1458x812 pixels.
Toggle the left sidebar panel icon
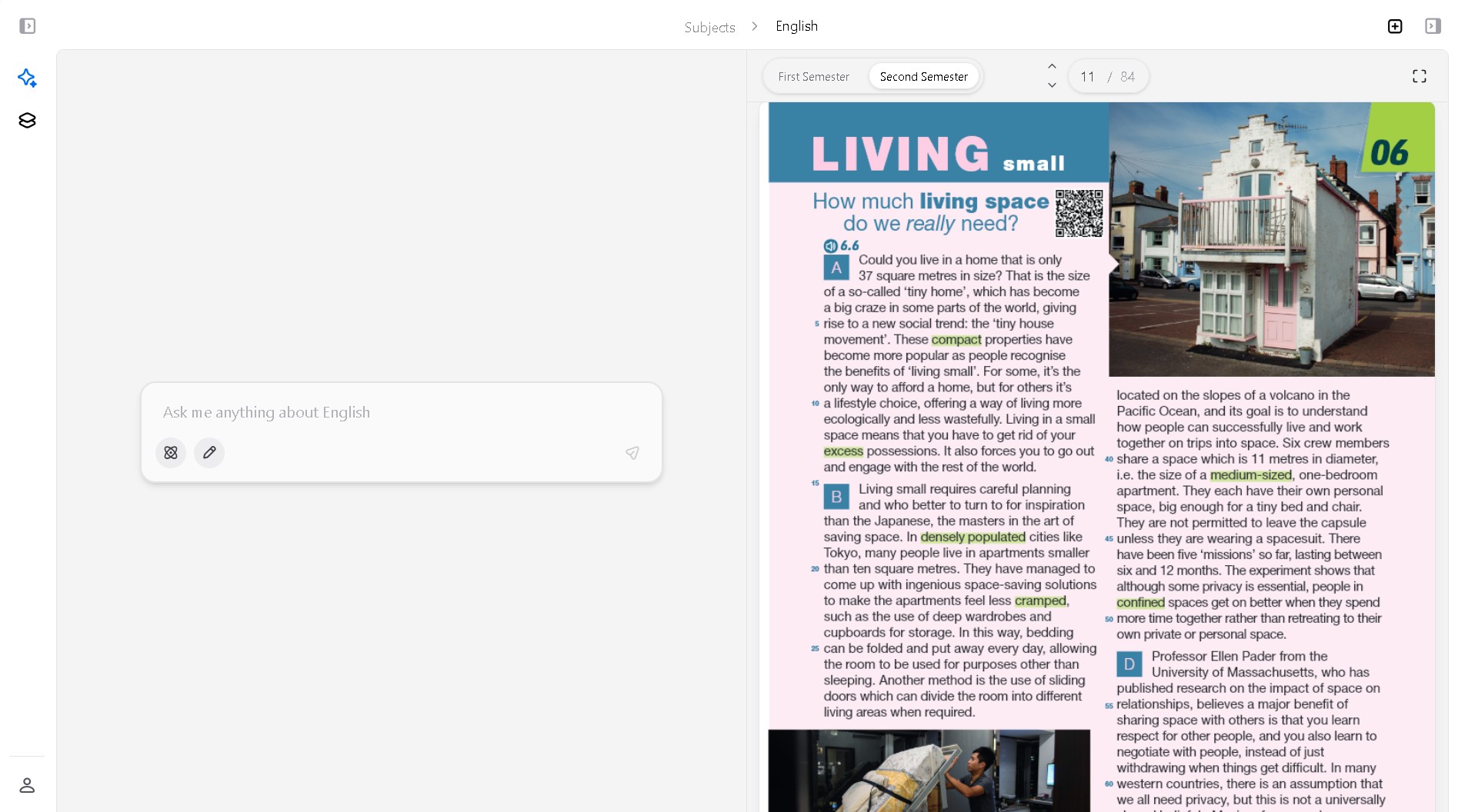click(x=28, y=26)
